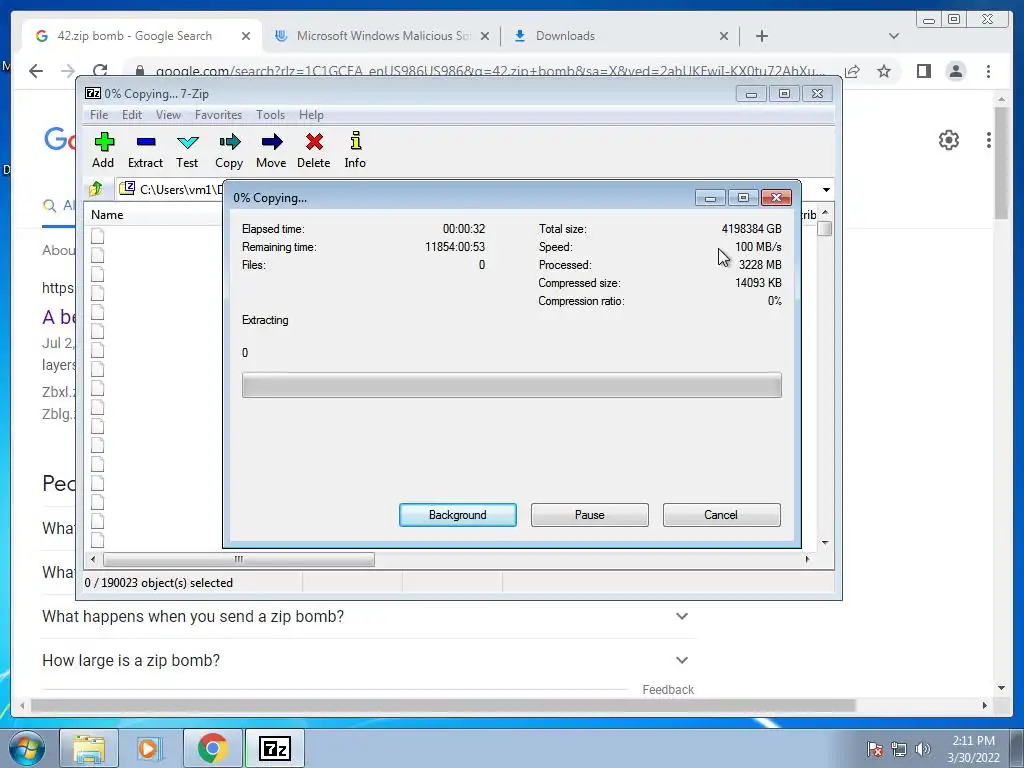Click the Chrome address bar URL
The height and width of the screenshot is (768, 1024).
(490, 71)
